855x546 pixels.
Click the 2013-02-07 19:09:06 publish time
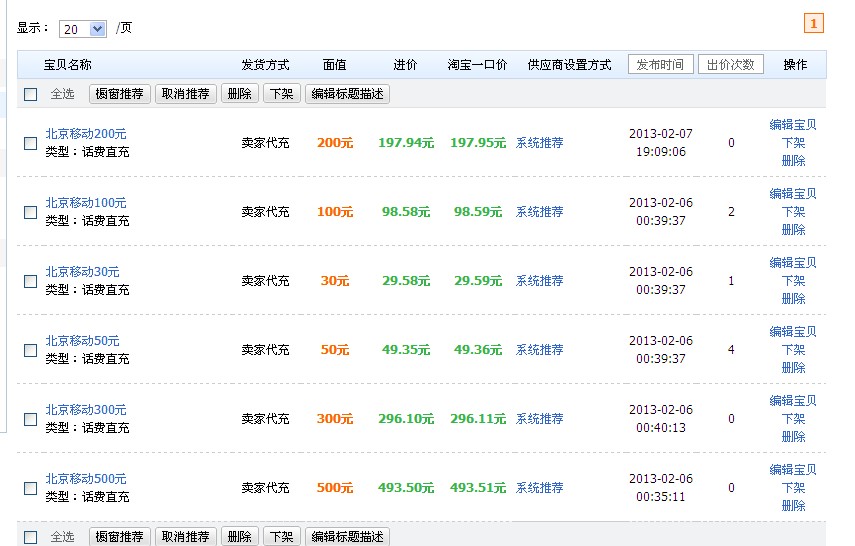pyautogui.click(x=660, y=143)
